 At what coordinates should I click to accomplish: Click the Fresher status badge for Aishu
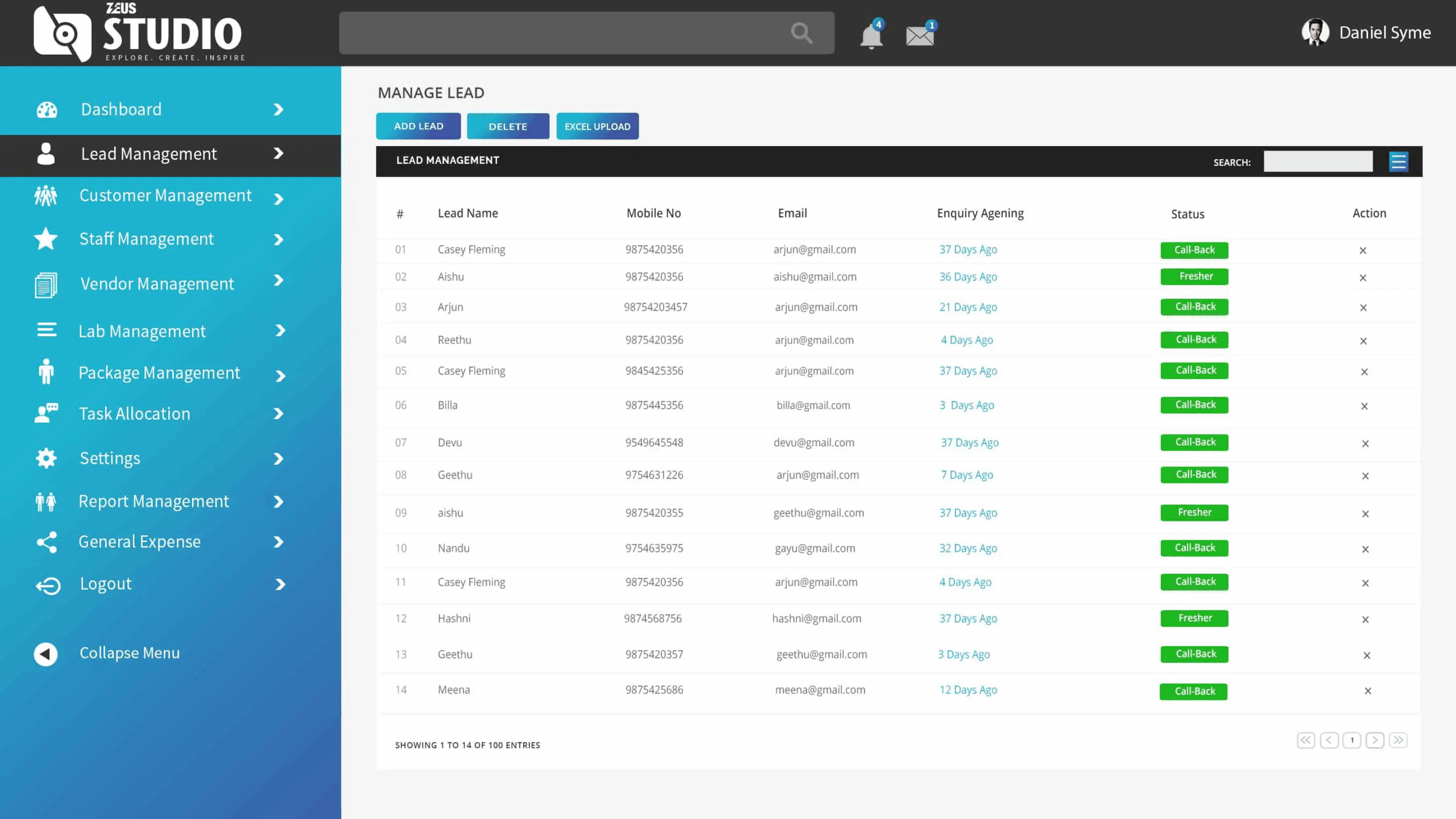click(x=1194, y=276)
